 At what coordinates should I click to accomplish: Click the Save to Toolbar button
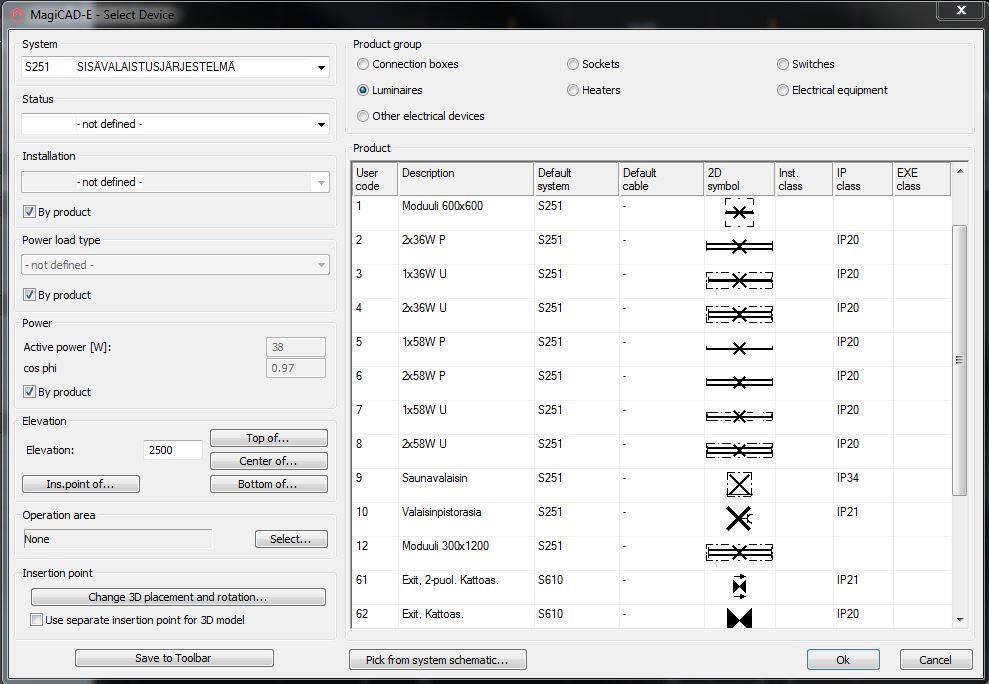pyautogui.click(x=174, y=658)
